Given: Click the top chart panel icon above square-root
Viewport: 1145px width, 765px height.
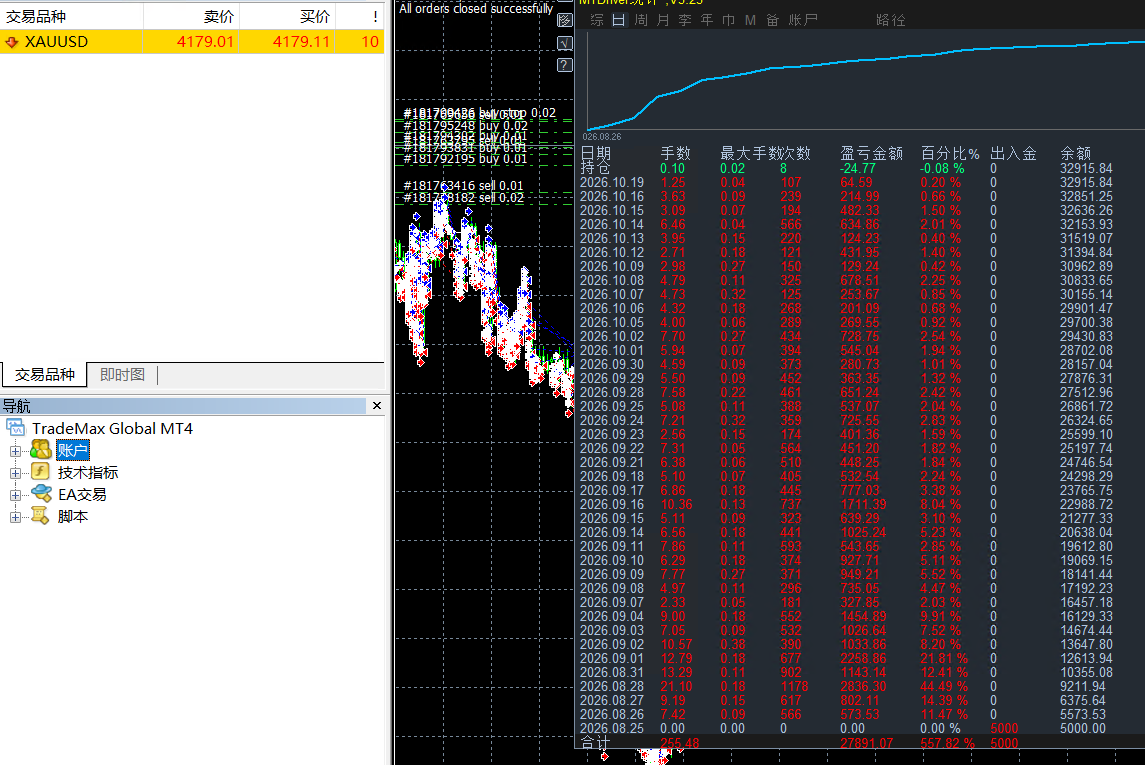Looking at the screenshot, I should (x=564, y=20).
